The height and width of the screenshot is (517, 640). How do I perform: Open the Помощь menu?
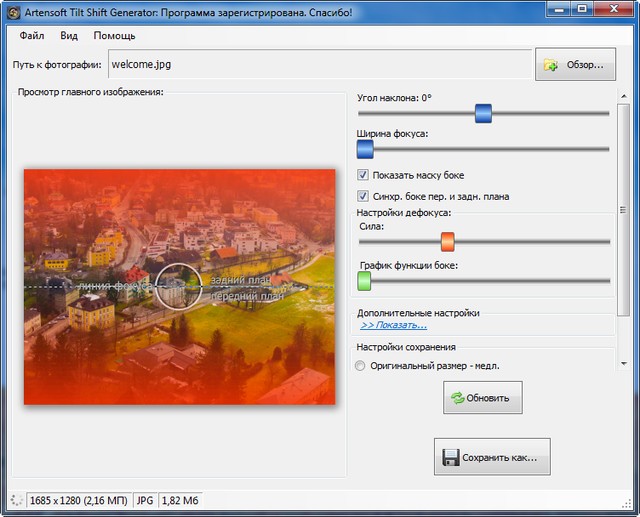[x=114, y=36]
